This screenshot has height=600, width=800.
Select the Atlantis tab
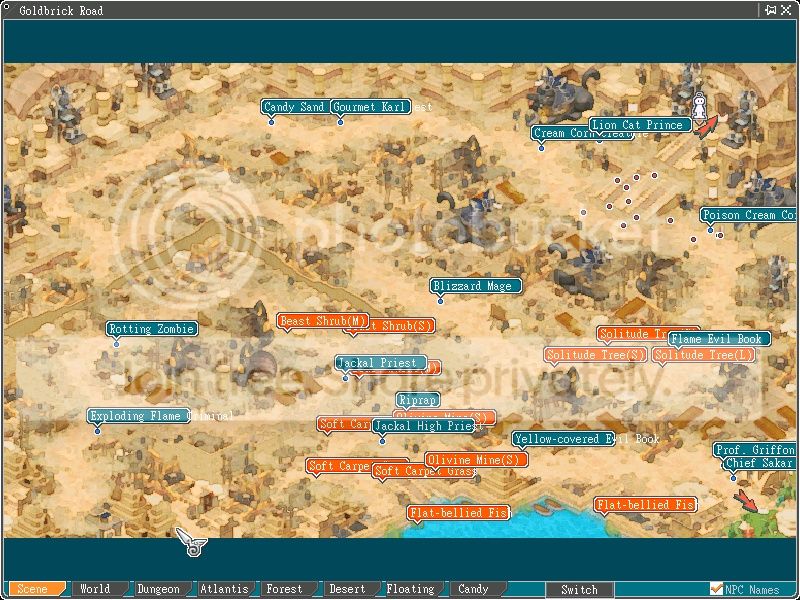[x=224, y=589]
